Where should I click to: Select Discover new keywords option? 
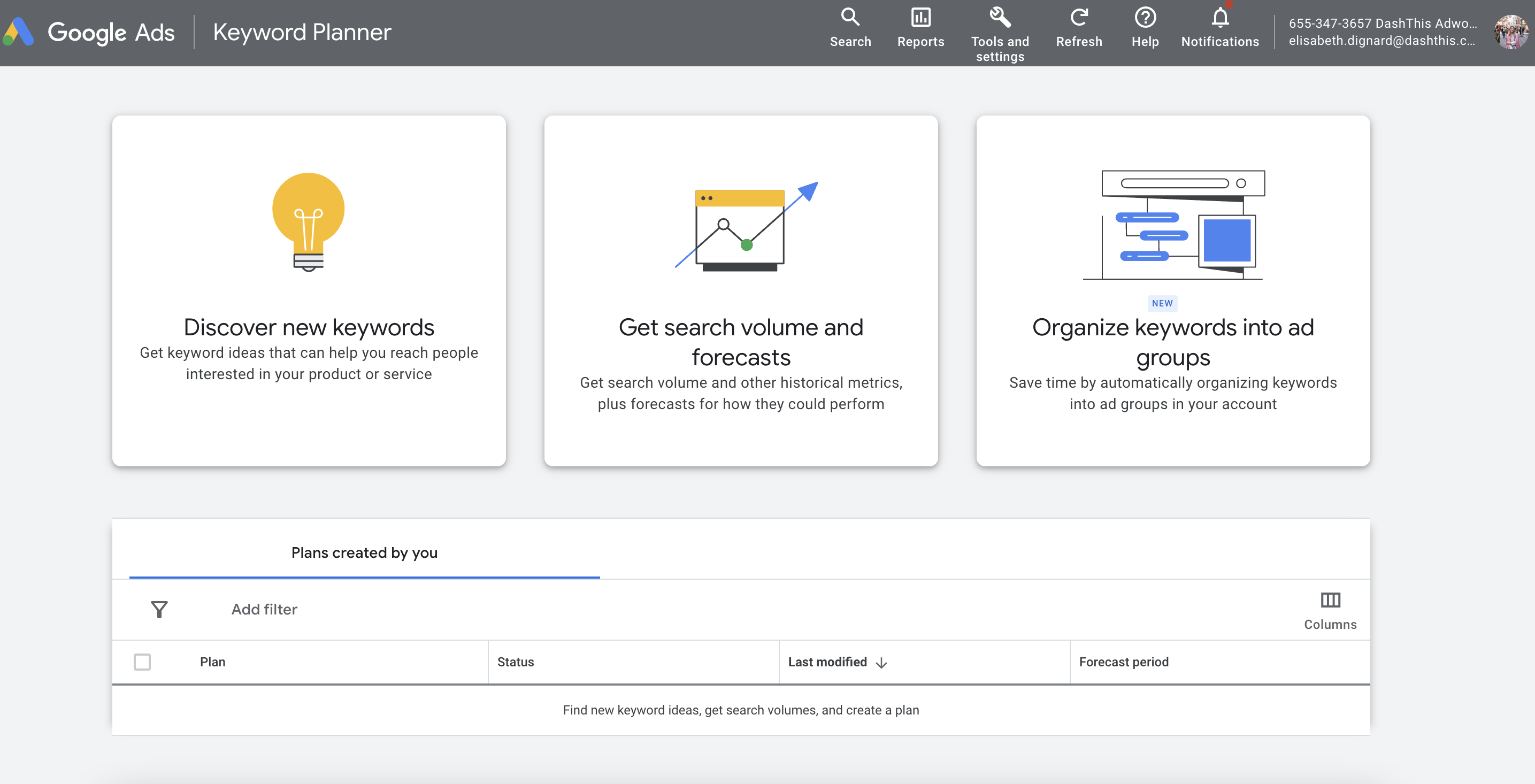coord(309,290)
